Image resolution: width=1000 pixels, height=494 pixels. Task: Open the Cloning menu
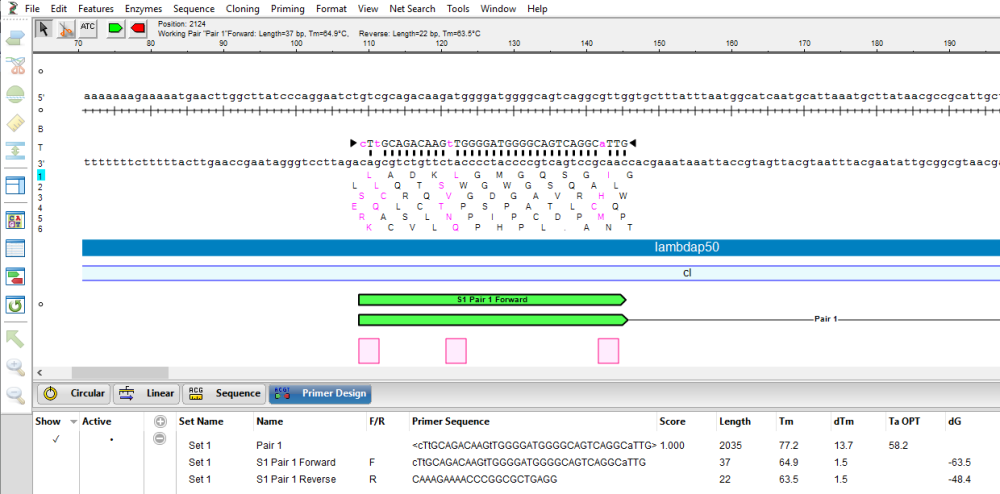click(242, 9)
